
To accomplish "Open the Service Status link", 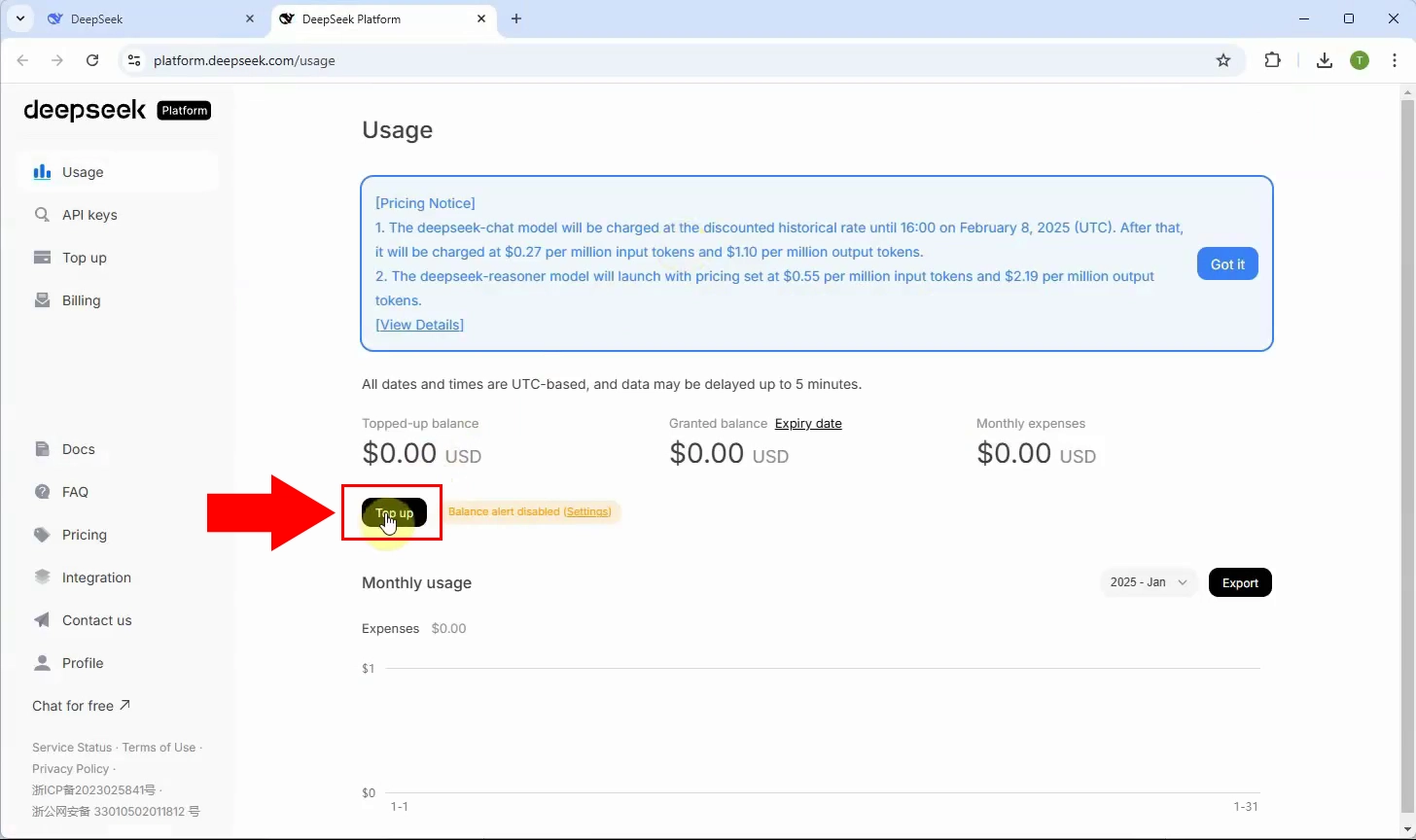I will click(x=72, y=748).
